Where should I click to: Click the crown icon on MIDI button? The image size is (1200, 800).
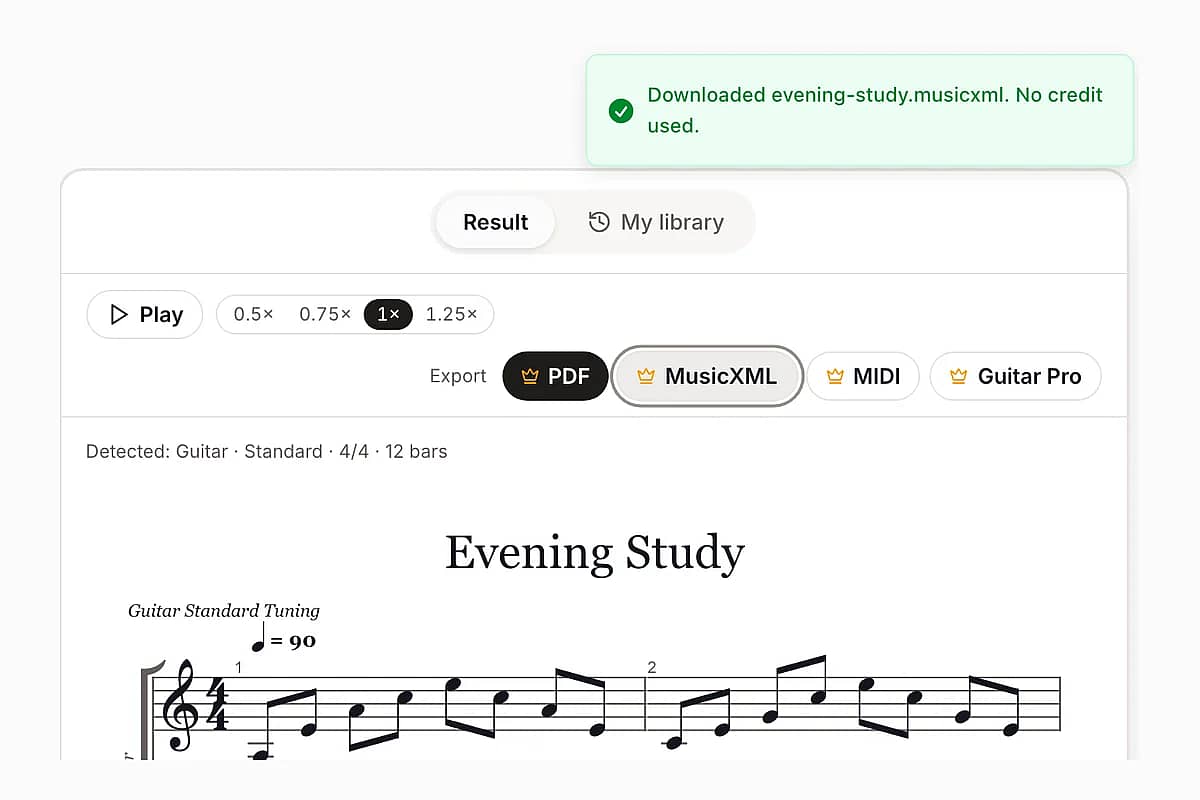835,377
